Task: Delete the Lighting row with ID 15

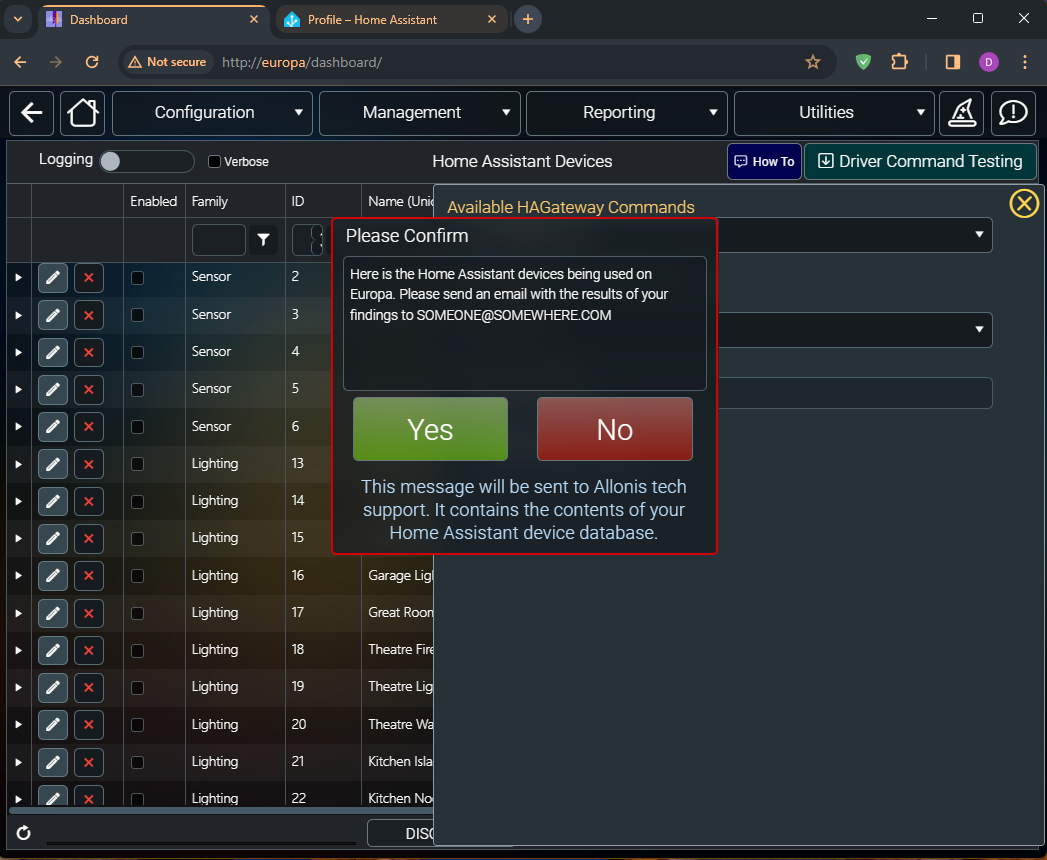Action: (89, 538)
